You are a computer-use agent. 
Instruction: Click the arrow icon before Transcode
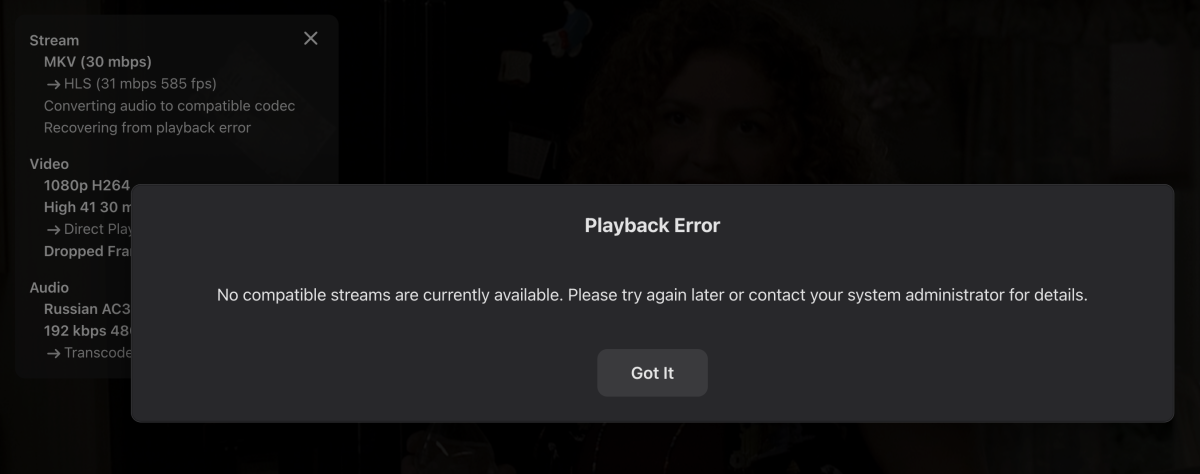53,353
